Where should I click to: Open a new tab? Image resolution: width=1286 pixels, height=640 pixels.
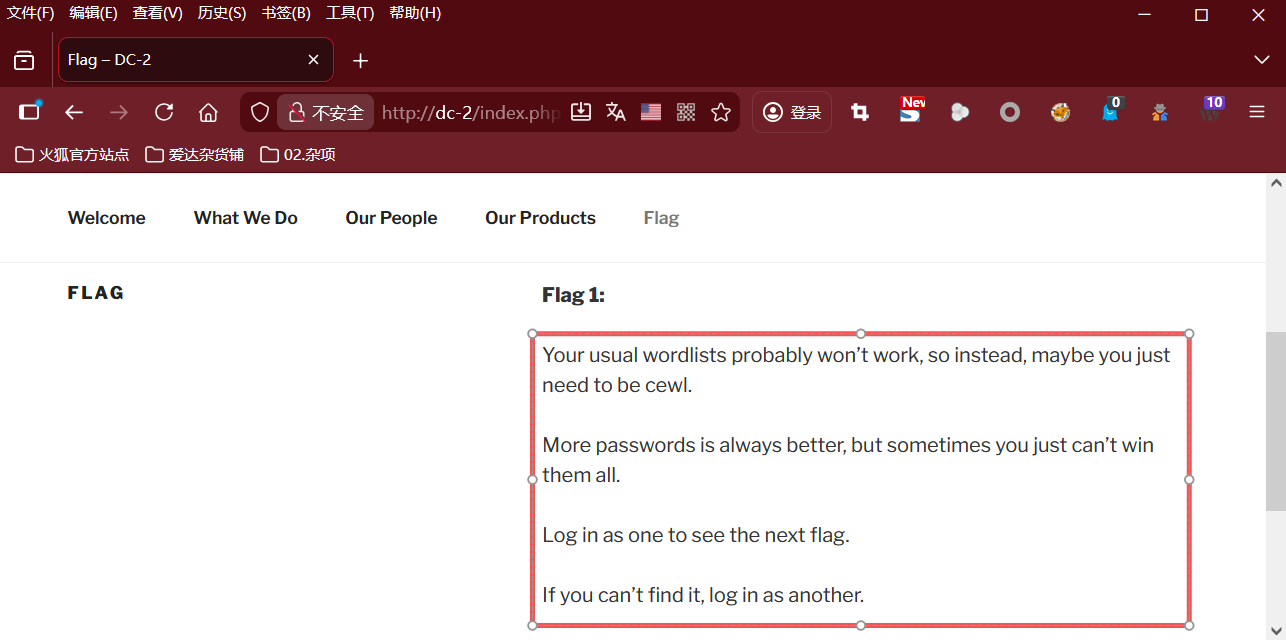(x=360, y=61)
